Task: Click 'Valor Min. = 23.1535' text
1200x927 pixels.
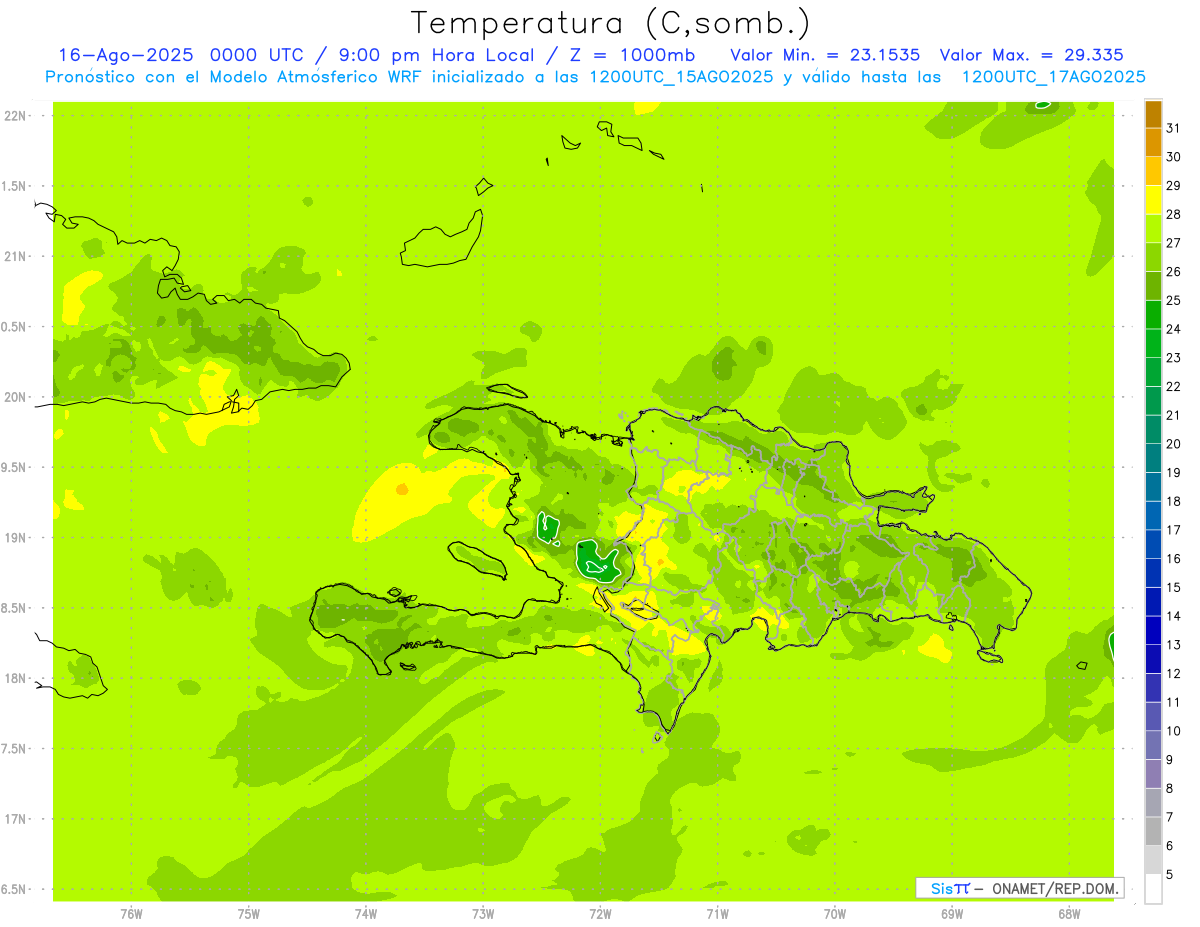Action: coord(825,55)
